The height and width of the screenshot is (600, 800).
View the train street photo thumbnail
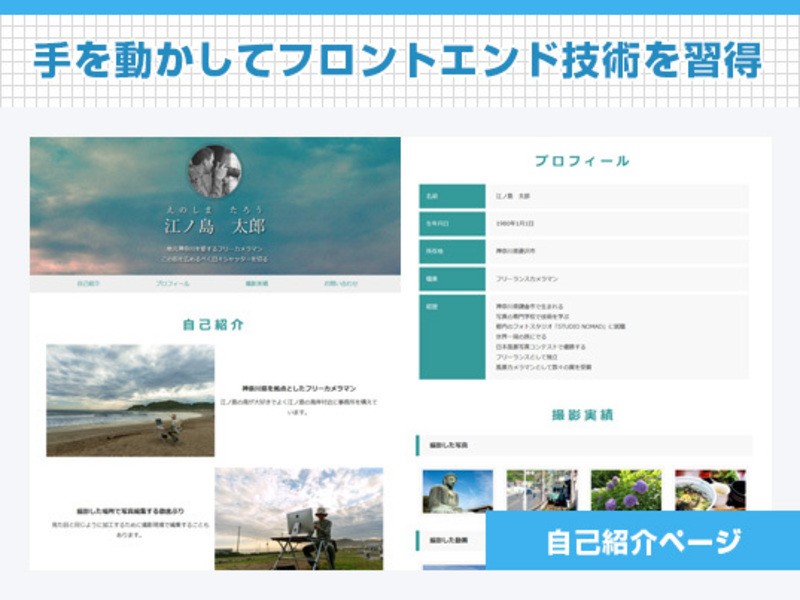(541, 491)
